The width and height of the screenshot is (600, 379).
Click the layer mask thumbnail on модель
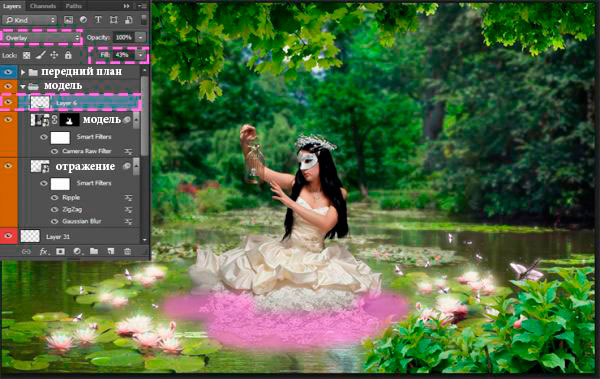[x=69, y=120]
